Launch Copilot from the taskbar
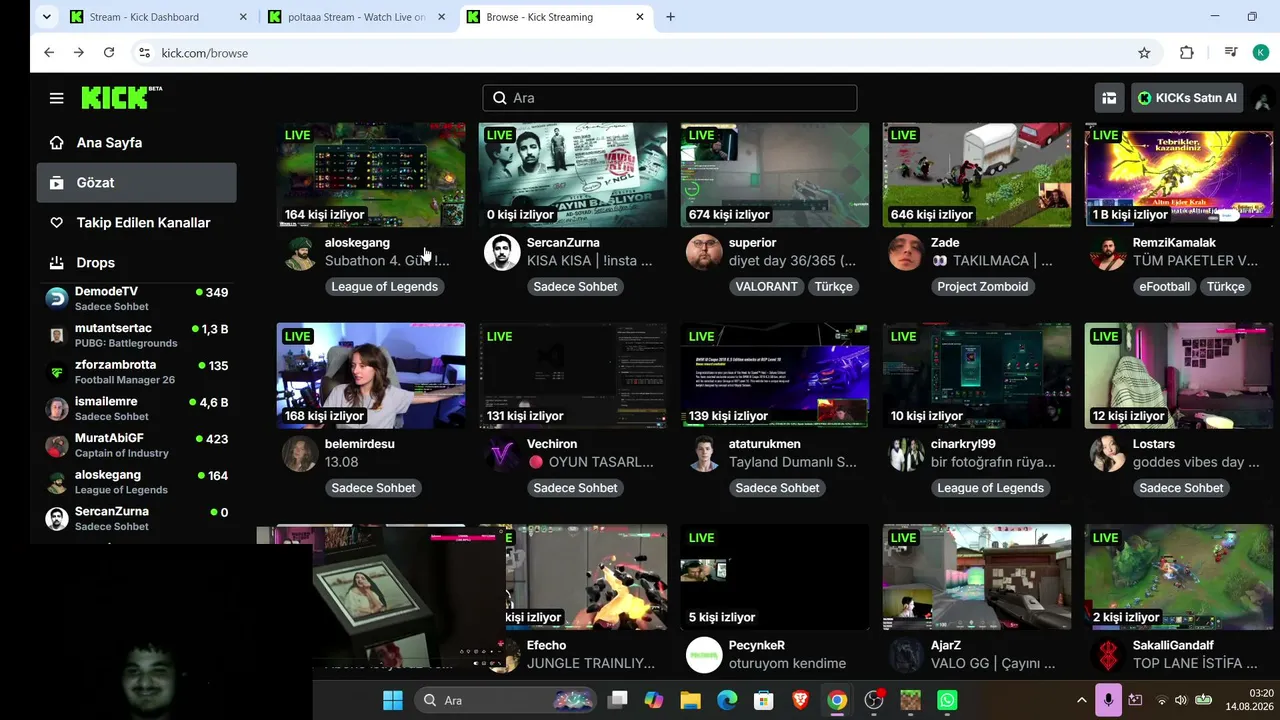1280x720 pixels. (x=654, y=700)
